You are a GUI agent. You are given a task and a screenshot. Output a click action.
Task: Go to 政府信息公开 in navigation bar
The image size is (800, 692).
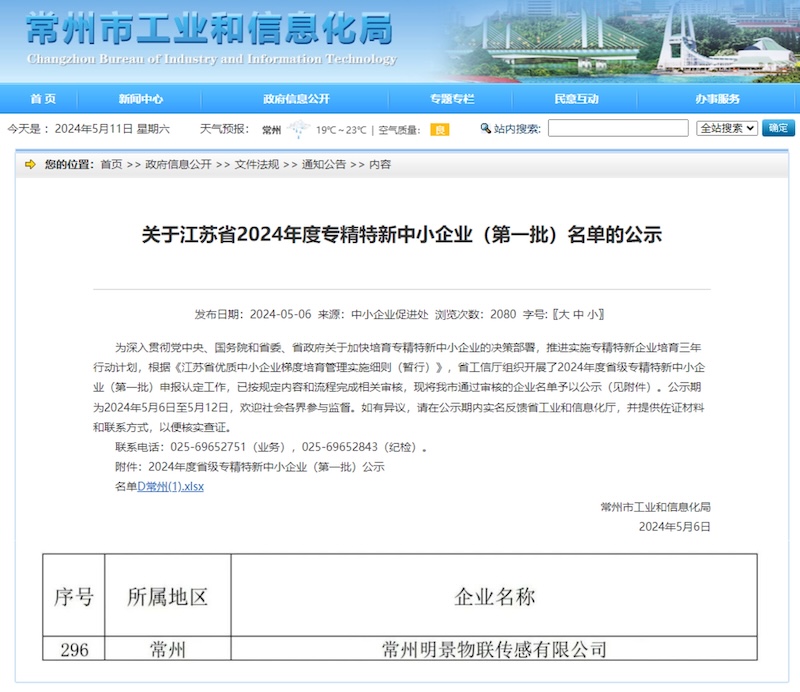click(x=296, y=99)
